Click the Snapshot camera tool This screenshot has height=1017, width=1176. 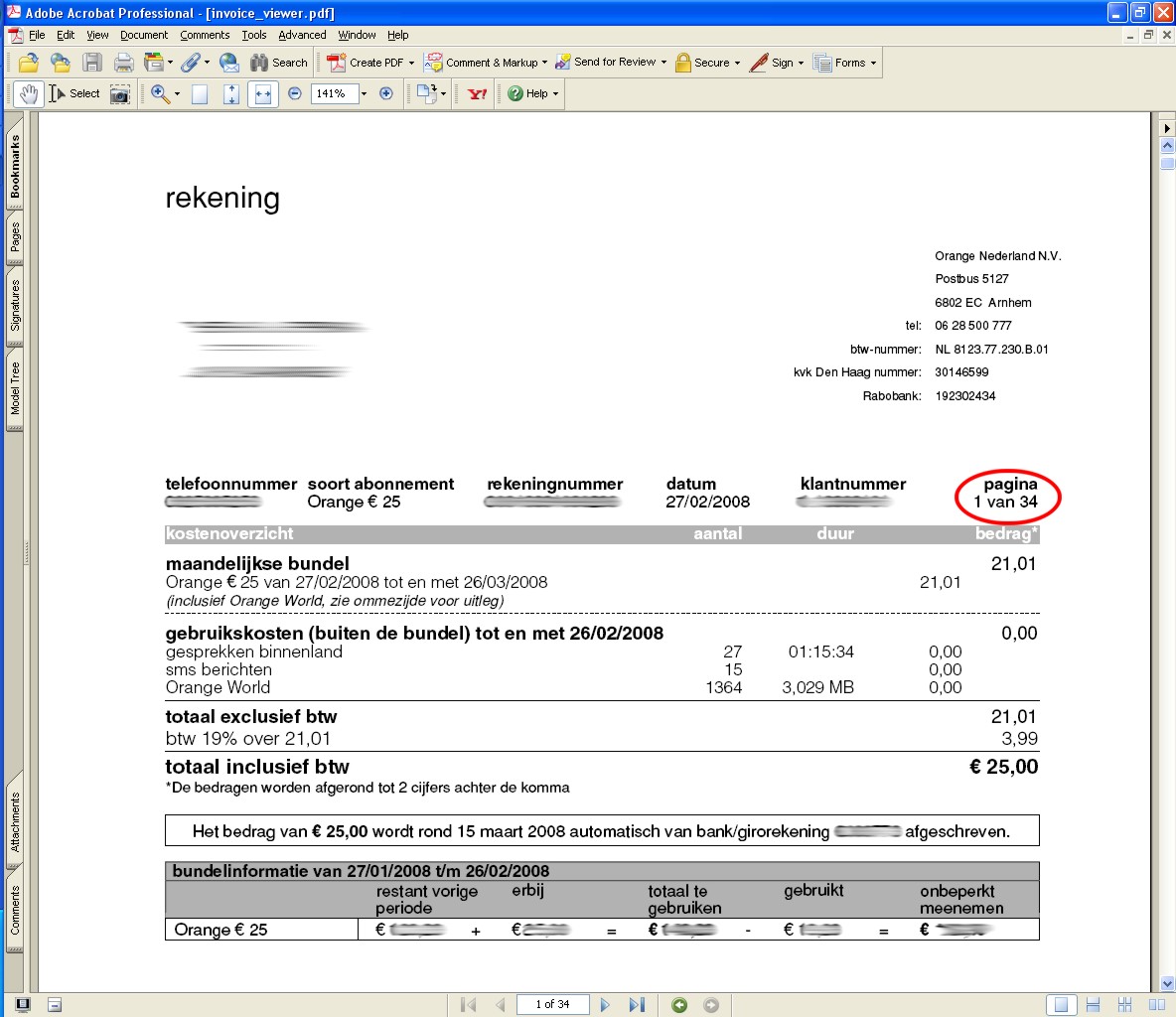(120, 93)
